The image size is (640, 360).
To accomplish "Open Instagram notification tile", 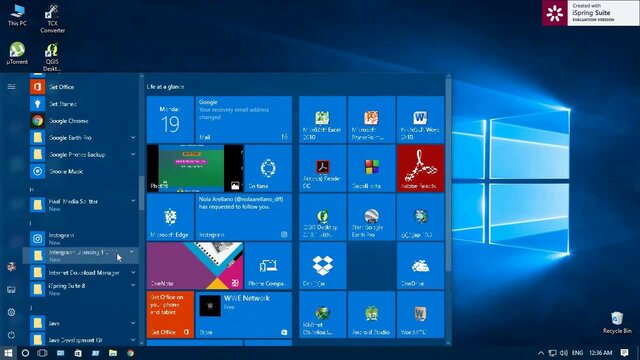I will tap(244, 217).
